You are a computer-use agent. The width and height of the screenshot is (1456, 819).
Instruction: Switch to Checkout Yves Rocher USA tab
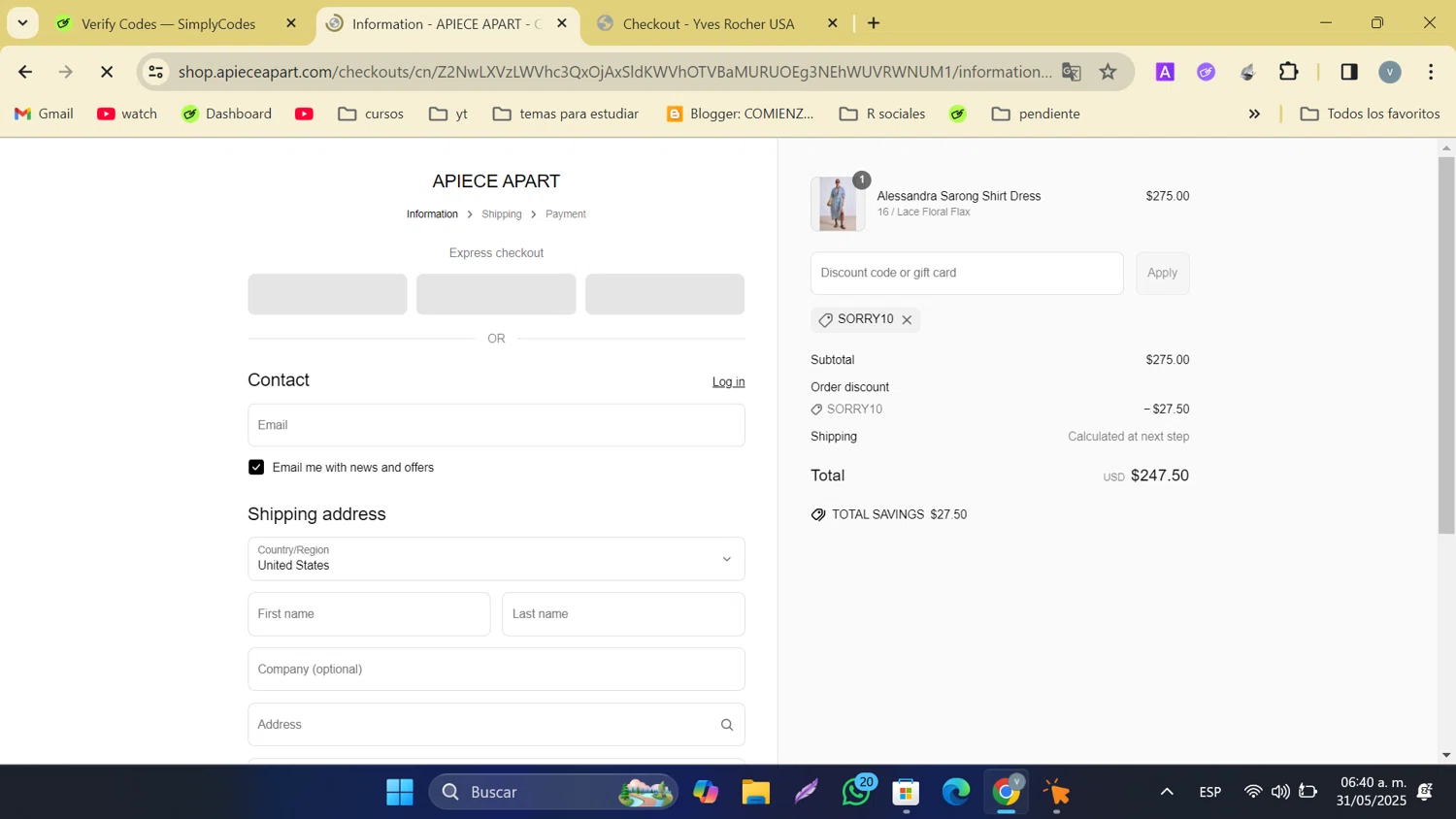click(x=708, y=23)
